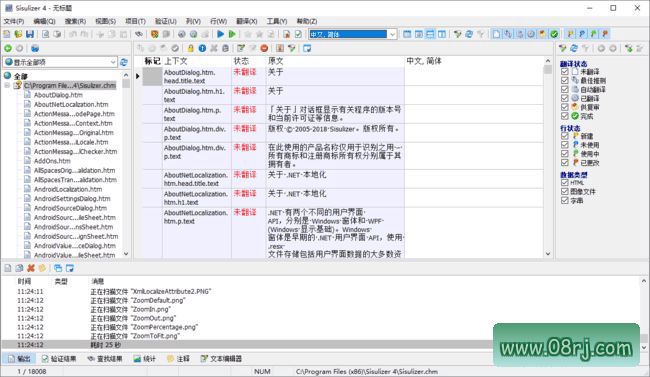
Task: Click the 中文, 简体 column header
Action: pos(473,61)
